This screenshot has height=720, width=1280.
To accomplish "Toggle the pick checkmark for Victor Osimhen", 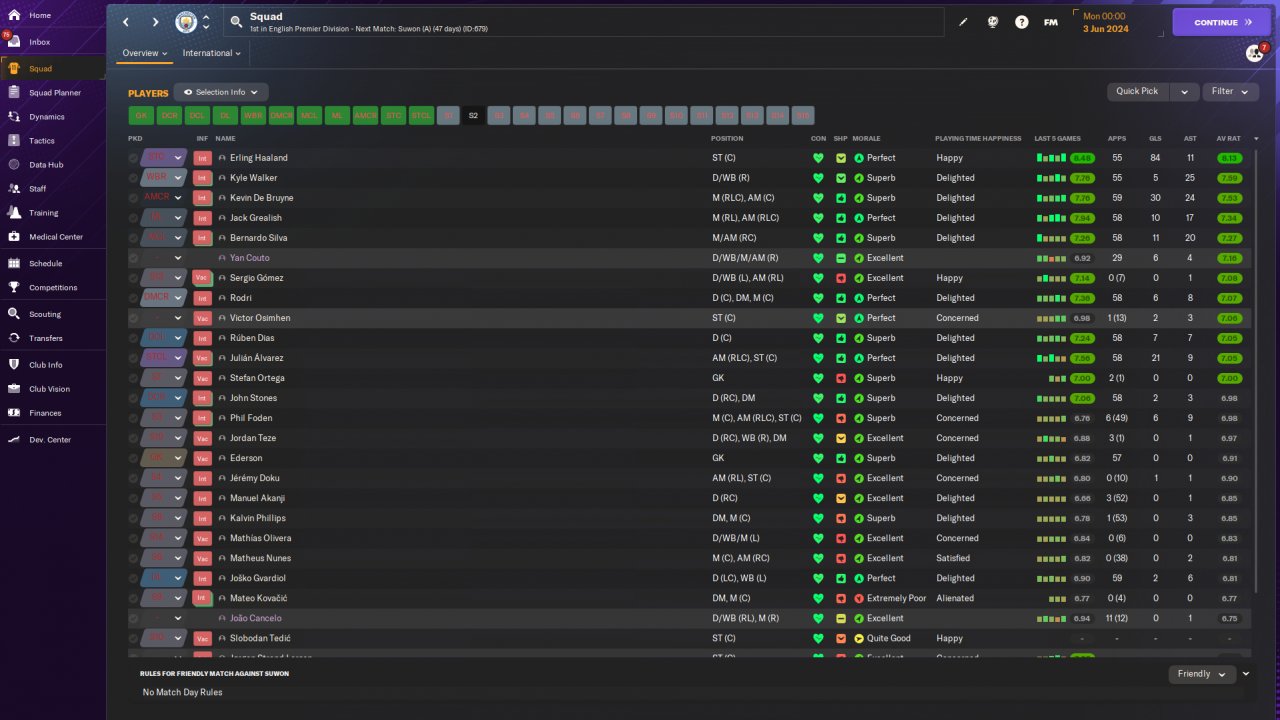I will tap(134, 318).
